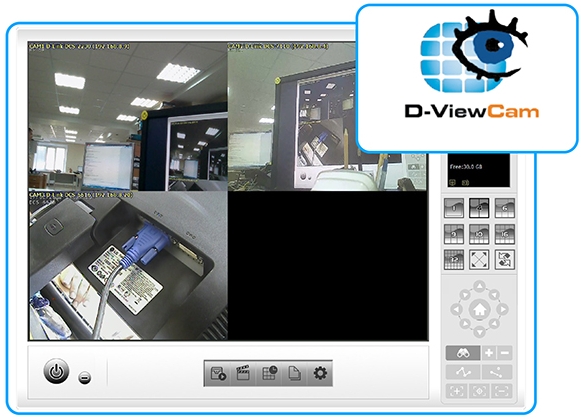The image size is (581, 419).
Task: Click the PTZ home button
Action: tap(479, 309)
